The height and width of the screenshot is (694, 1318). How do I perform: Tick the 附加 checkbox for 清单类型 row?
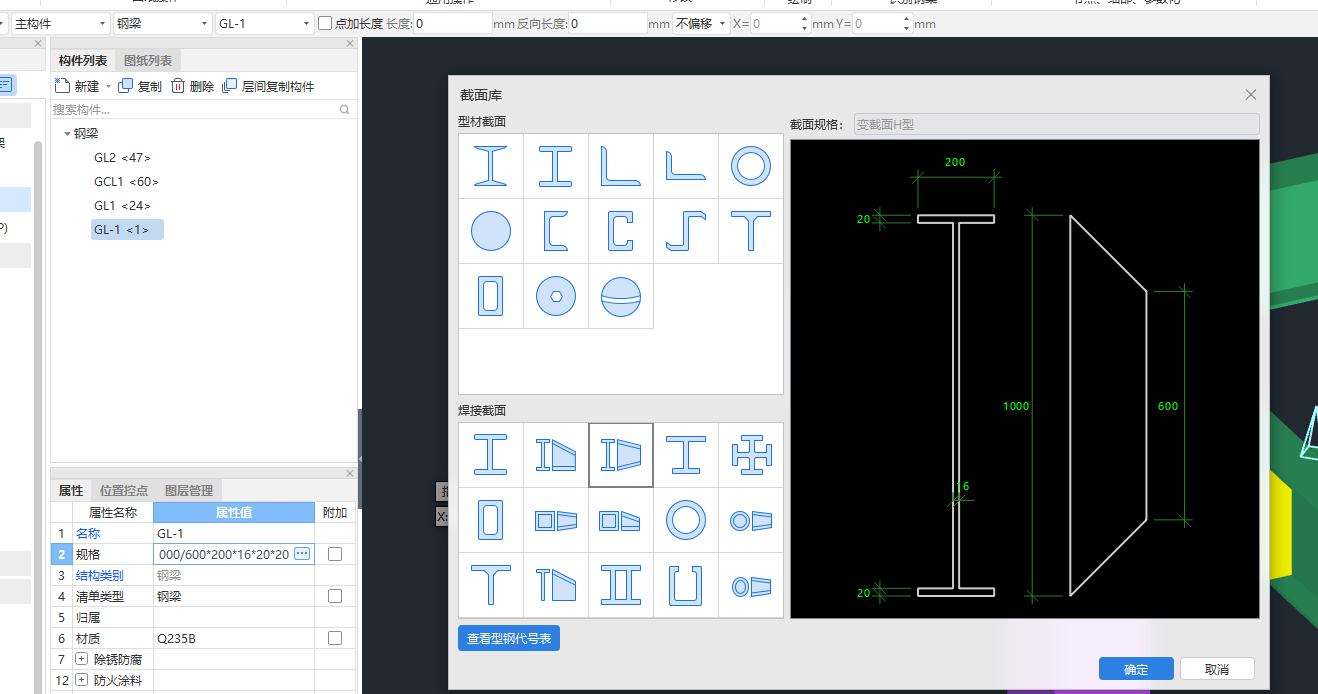pyautogui.click(x=335, y=596)
